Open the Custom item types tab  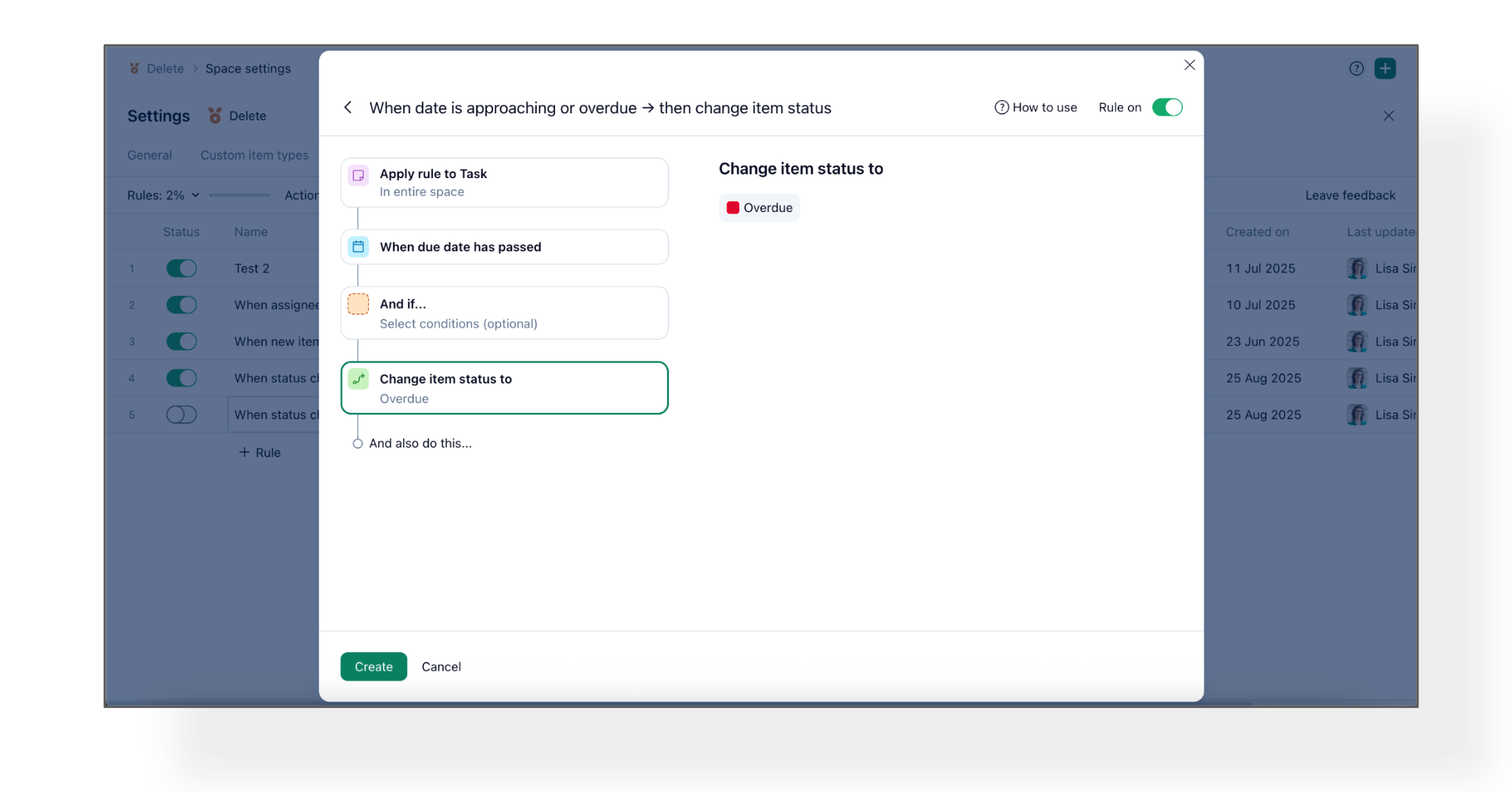(x=254, y=155)
